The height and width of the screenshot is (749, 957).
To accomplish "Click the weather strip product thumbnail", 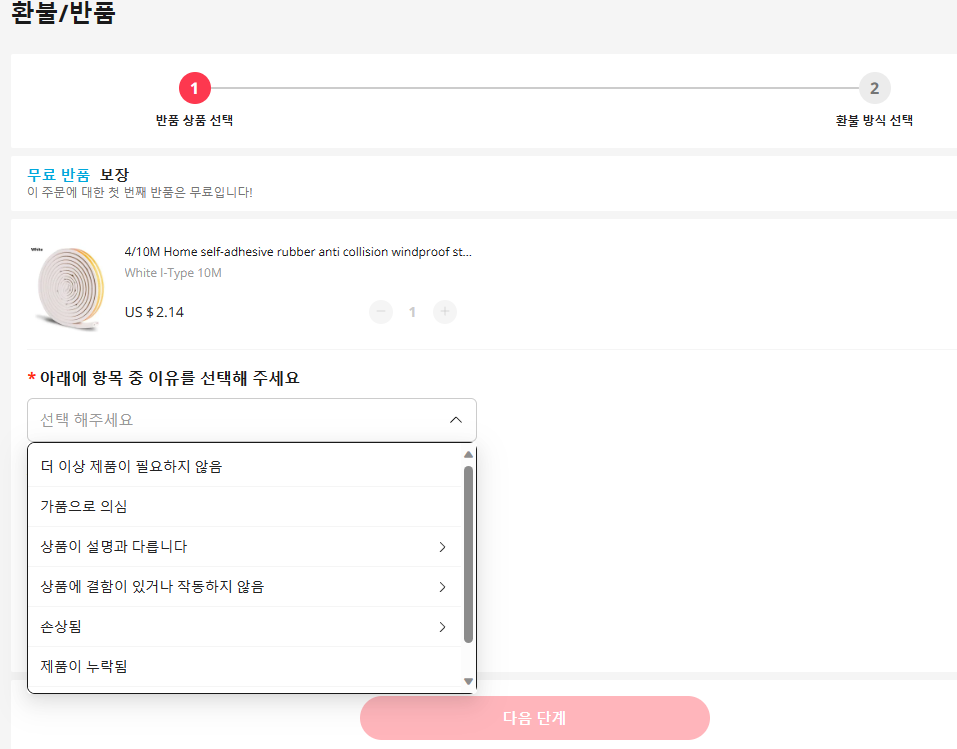I will (x=68, y=288).
